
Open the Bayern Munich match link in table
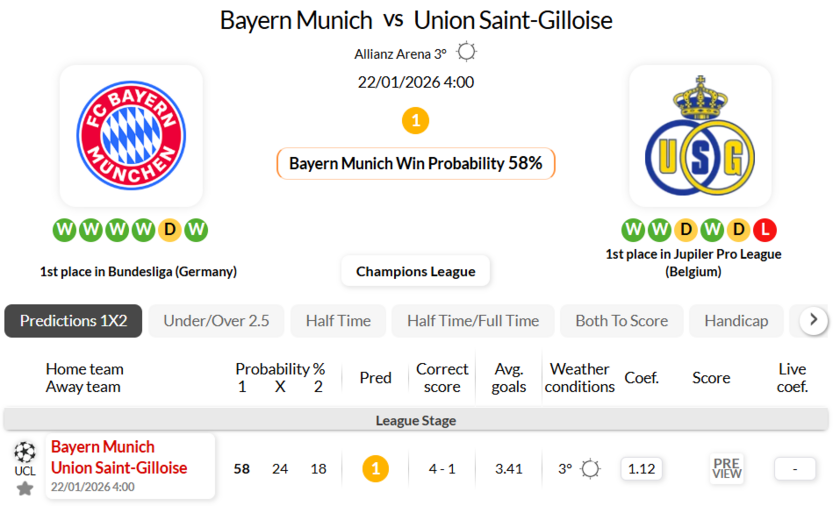click(x=103, y=446)
